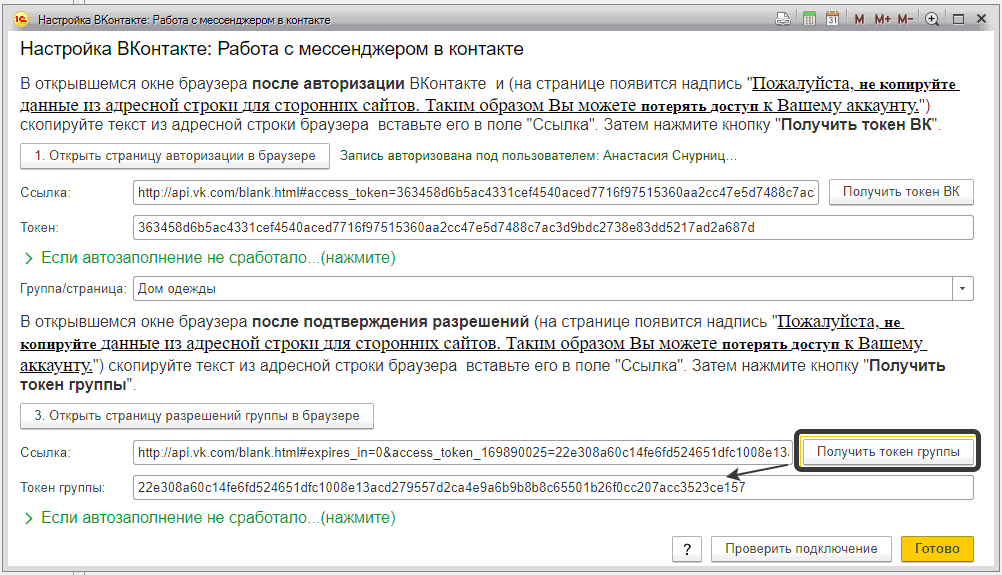Click the M- memory subtract button
The width and height of the screenshot is (1002, 575).
click(x=905, y=19)
